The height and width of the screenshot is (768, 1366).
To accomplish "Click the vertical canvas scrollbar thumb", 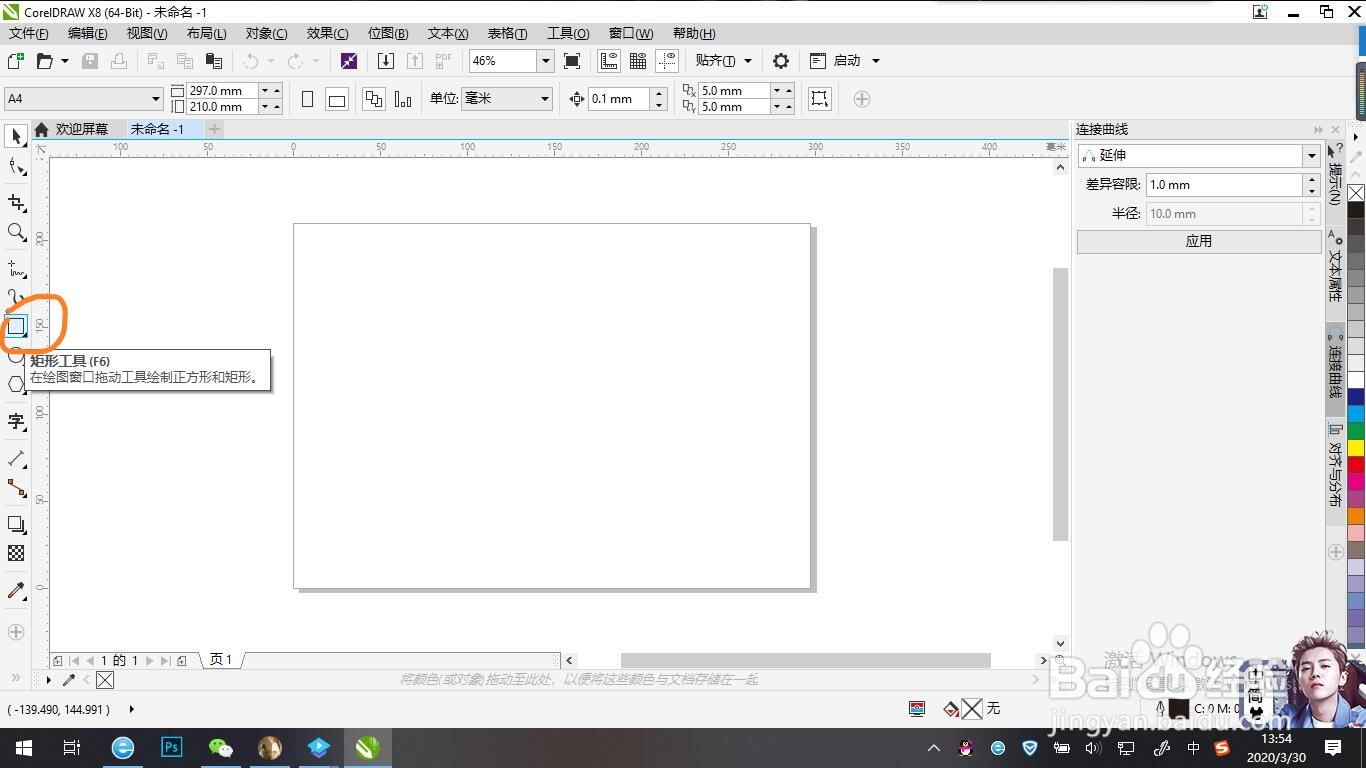I will 1061,404.
